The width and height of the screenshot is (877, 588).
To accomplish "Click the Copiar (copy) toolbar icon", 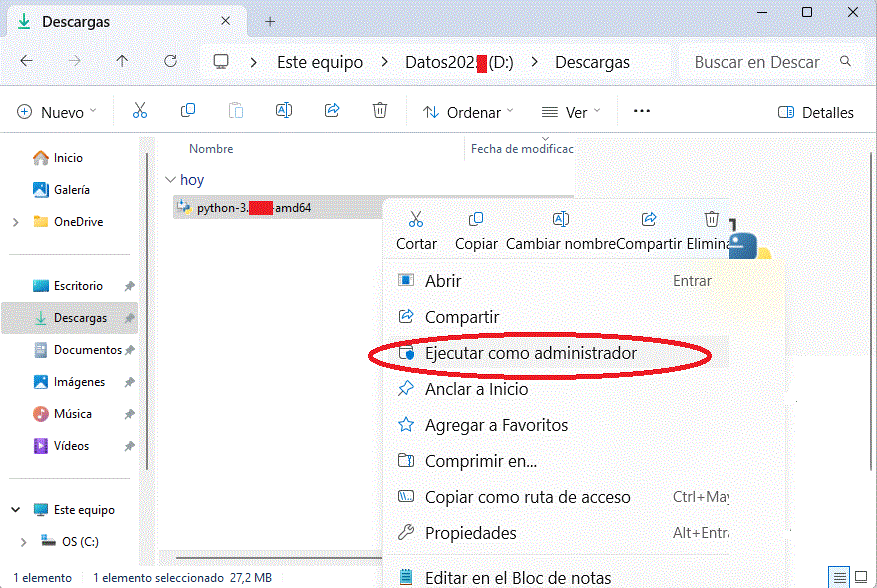I will [x=188, y=111].
